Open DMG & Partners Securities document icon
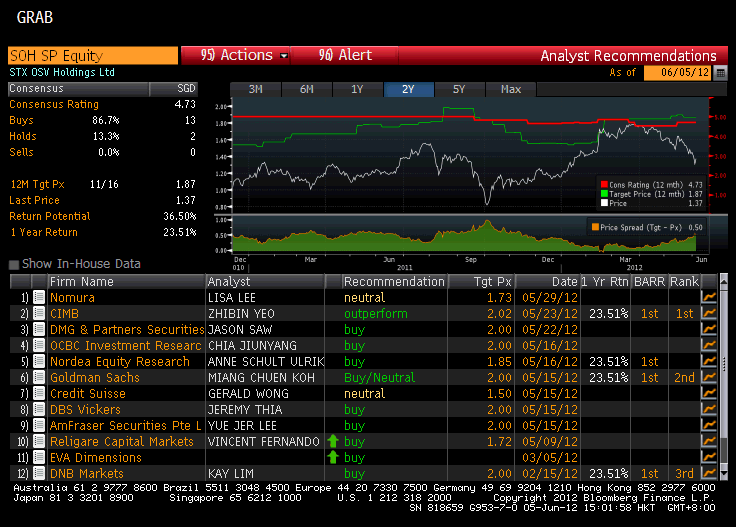Viewport: 736px width, 527px height. 39,329
